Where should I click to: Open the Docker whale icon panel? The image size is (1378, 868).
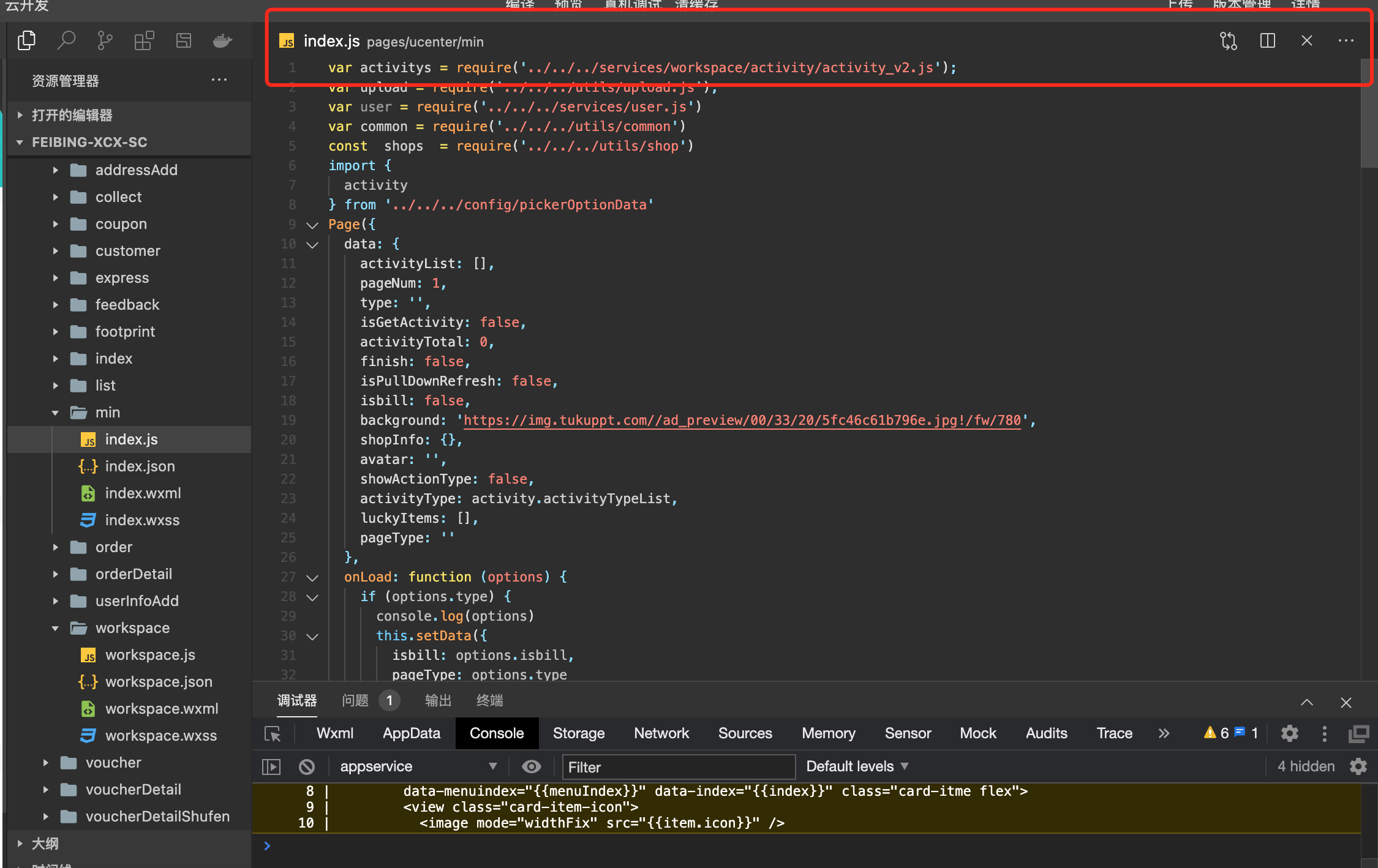(x=222, y=41)
